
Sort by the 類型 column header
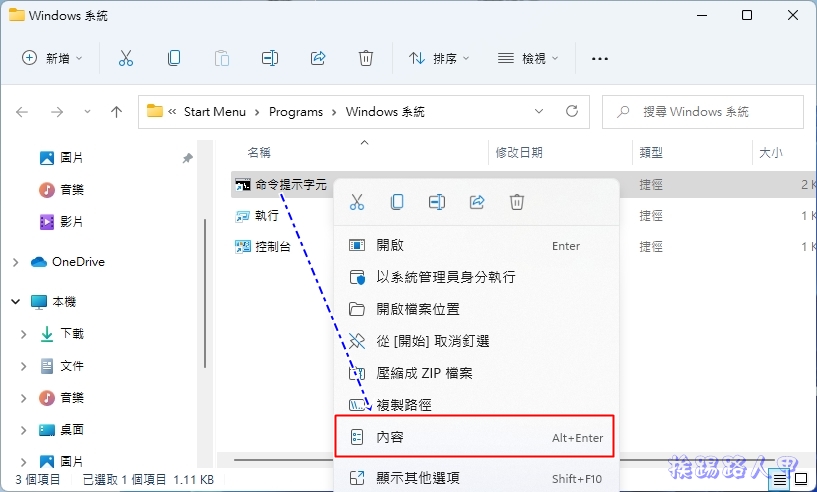point(651,152)
